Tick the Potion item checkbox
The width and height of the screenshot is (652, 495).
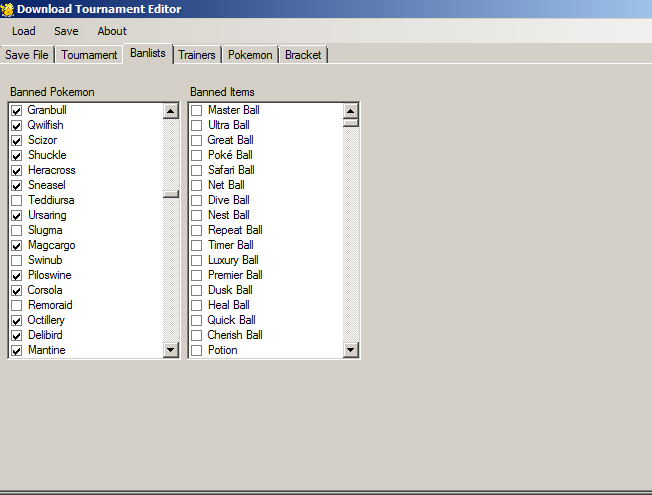[x=197, y=350]
